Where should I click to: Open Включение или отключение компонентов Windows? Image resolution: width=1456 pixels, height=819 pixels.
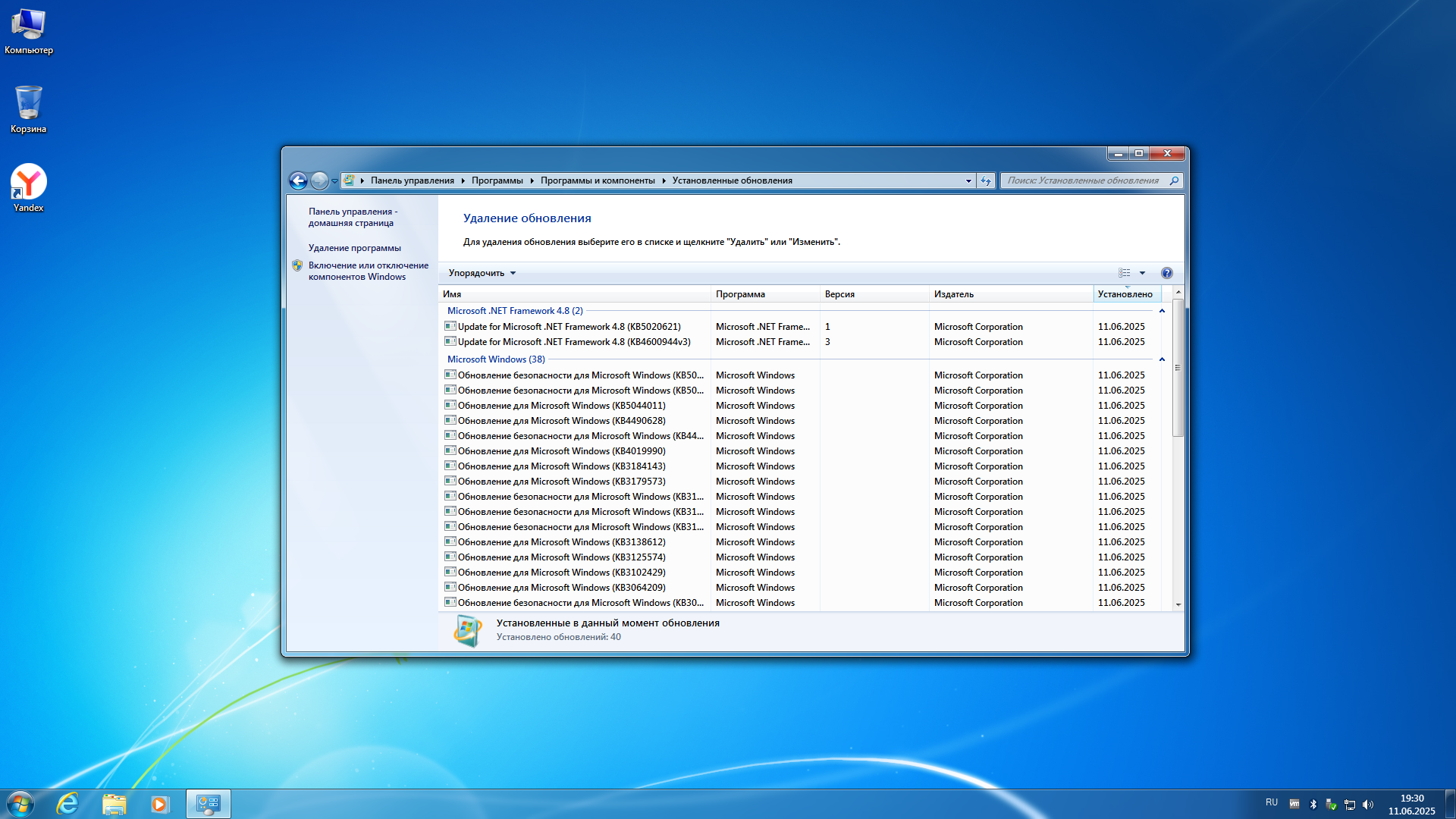(369, 271)
